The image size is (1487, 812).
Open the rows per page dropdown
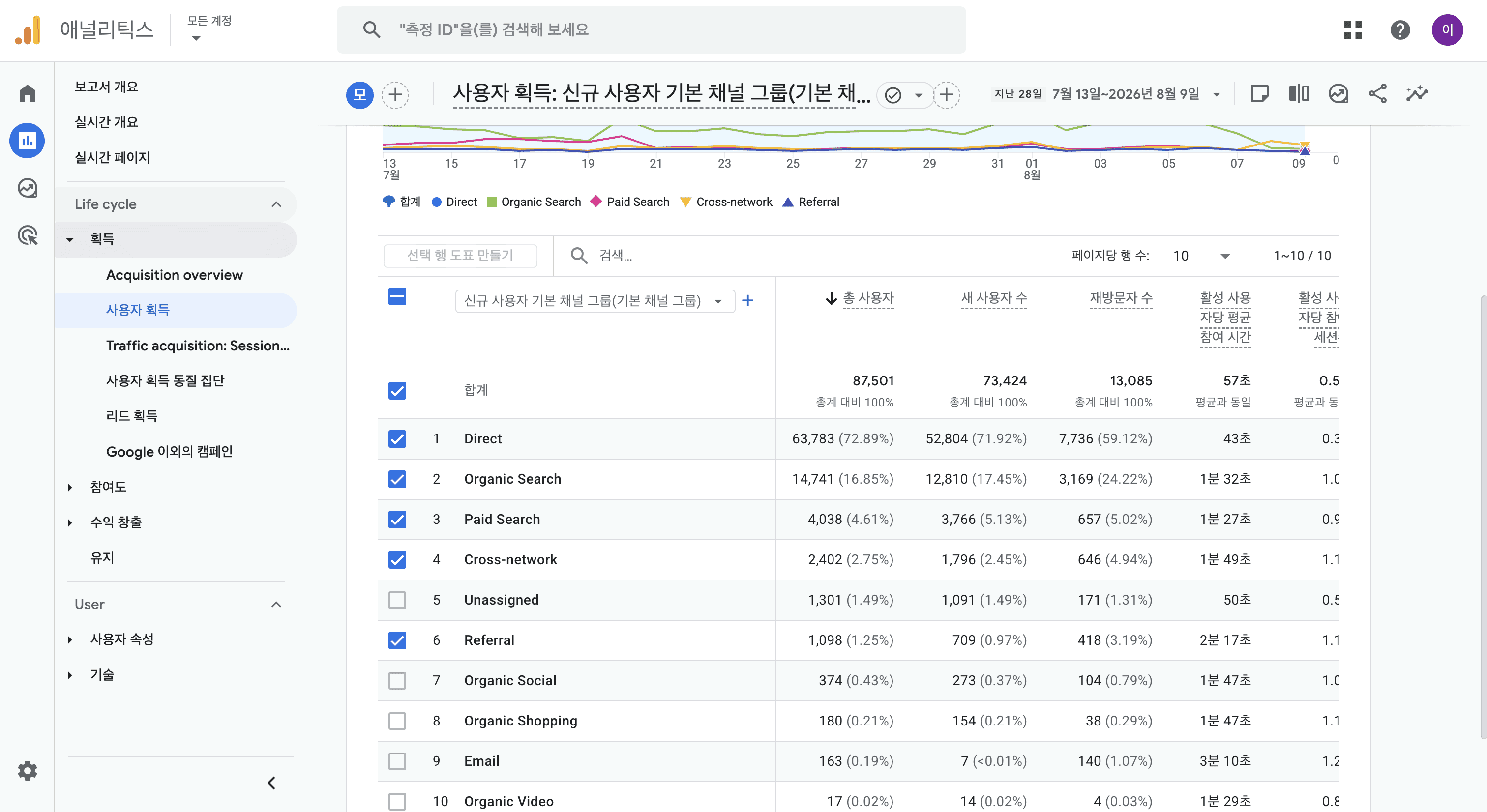pyautogui.click(x=1201, y=256)
